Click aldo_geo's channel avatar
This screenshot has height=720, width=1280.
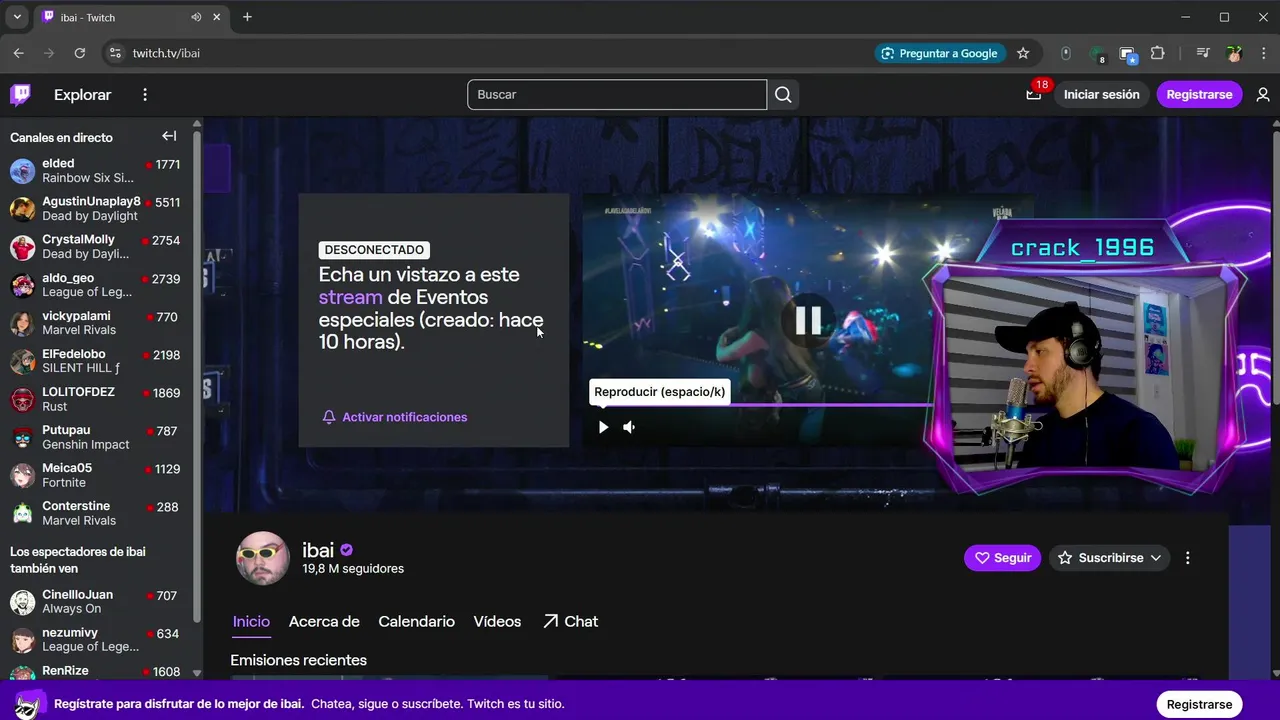(22, 285)
